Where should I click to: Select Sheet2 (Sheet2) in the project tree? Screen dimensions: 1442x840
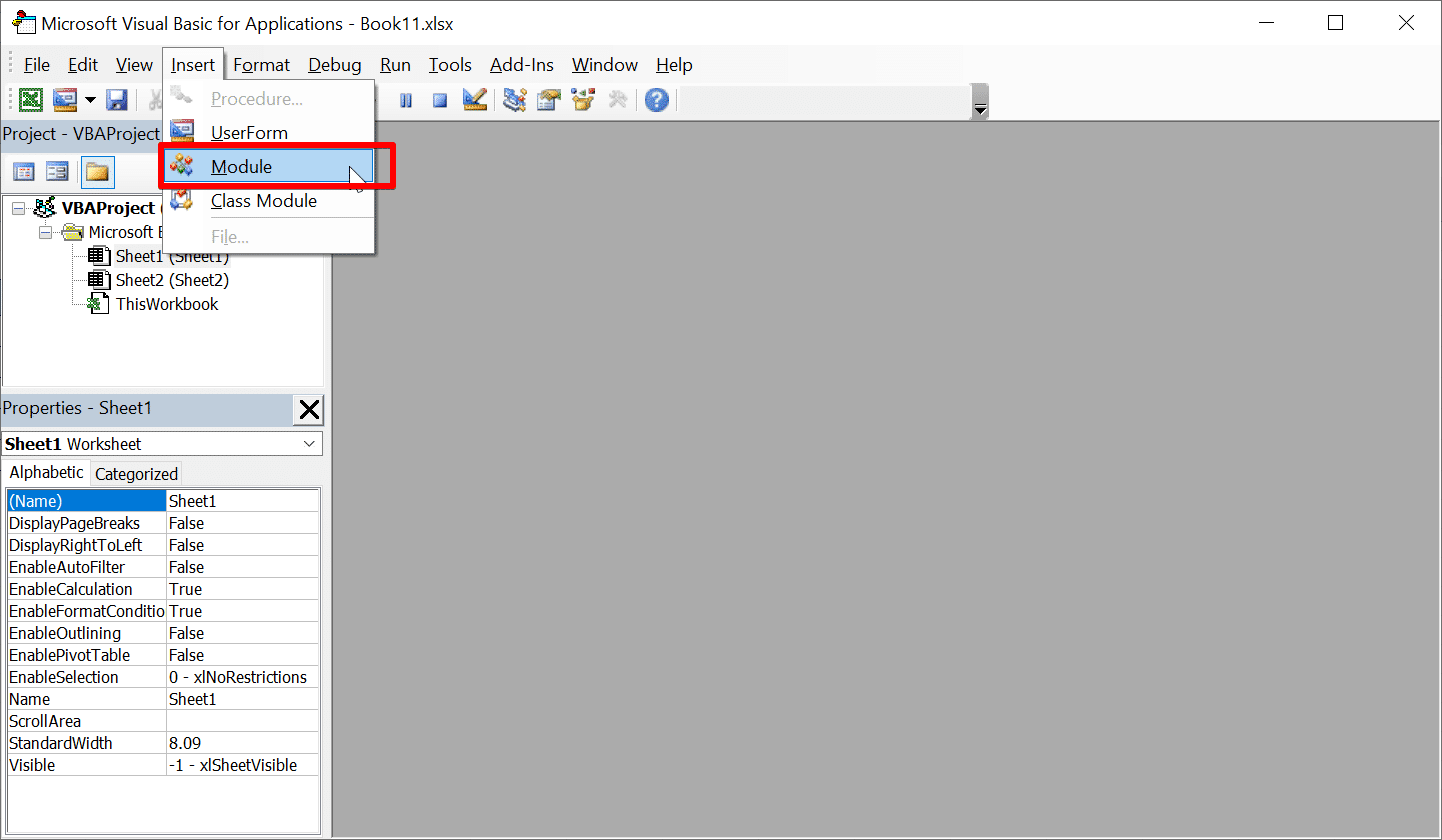(x=172, y=280)
